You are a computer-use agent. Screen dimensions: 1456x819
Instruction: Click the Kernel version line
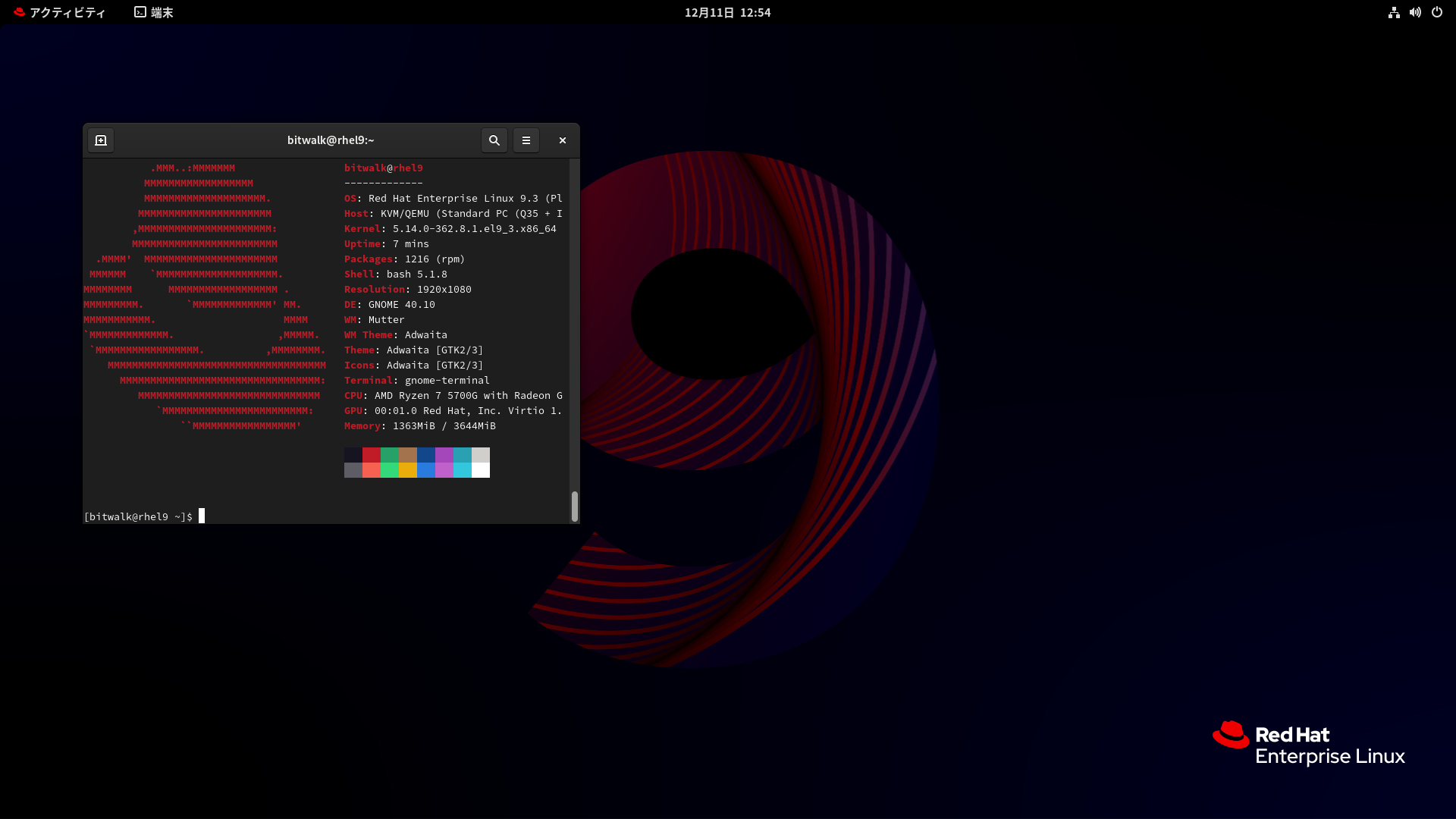click(450, 228)
